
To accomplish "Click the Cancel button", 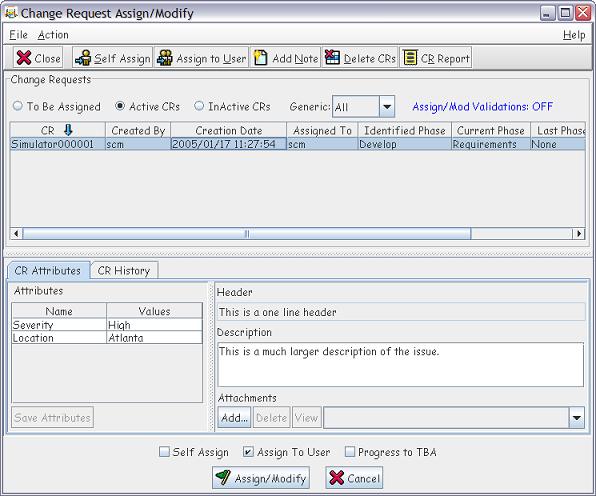I will point(354,478).
